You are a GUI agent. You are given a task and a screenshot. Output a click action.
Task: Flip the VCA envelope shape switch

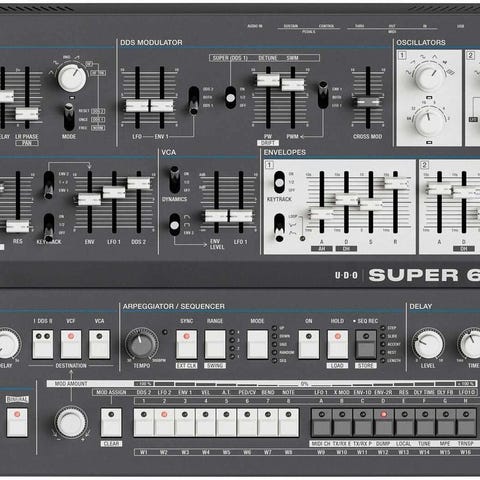(174, 225)
